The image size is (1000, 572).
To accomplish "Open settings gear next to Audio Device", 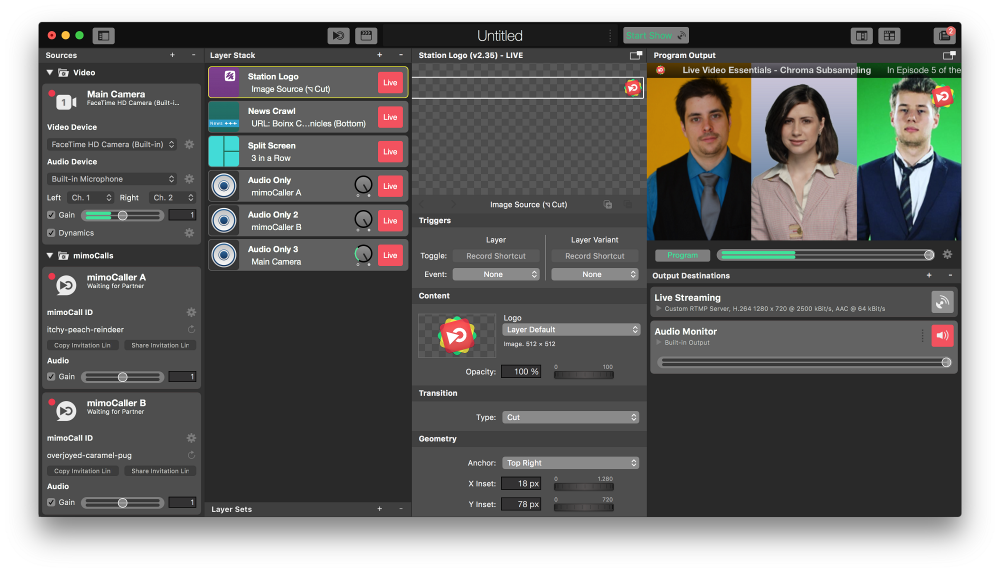I will point(189,179).
